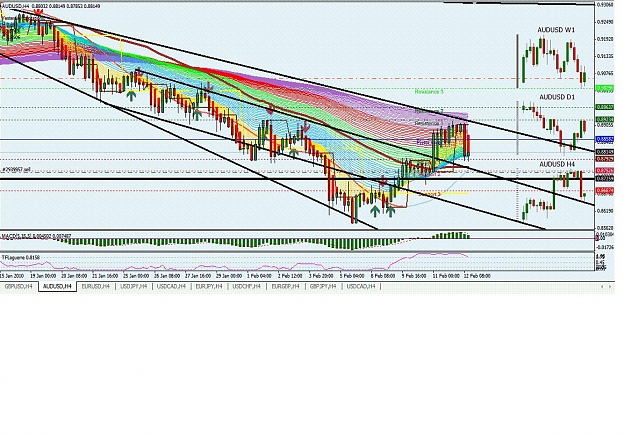Switch to the EURGBP,H4 chart tab
625x436 pixels.
coord(285,286)
